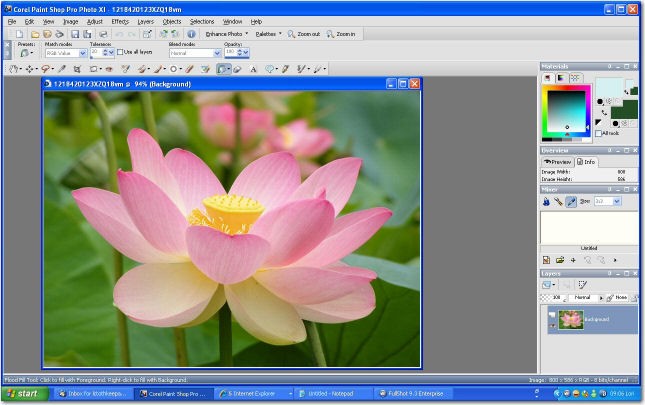The height and width of the screenshot is (405, 645).
Task: Select the Paint Brush tool
Action: [158, 69]
